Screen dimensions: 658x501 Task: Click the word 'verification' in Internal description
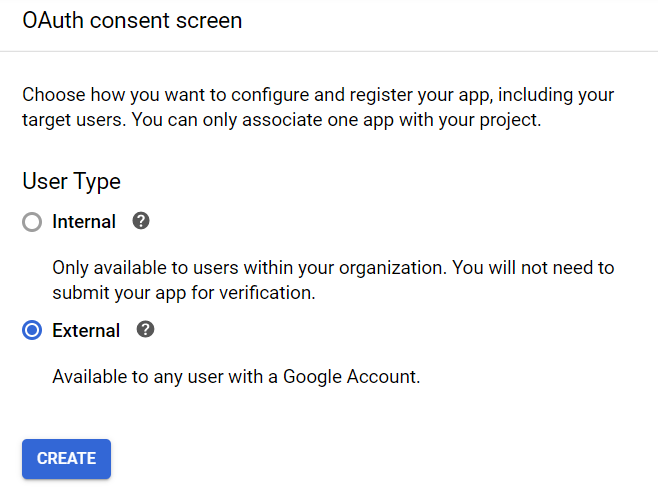(x=270, y=293)
